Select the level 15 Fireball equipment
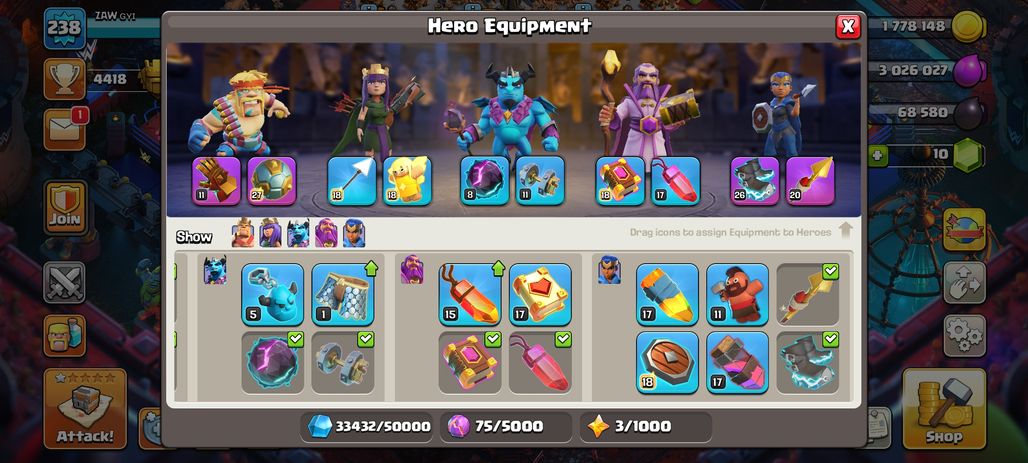The image size is (1028, 463). coord(469,294)
